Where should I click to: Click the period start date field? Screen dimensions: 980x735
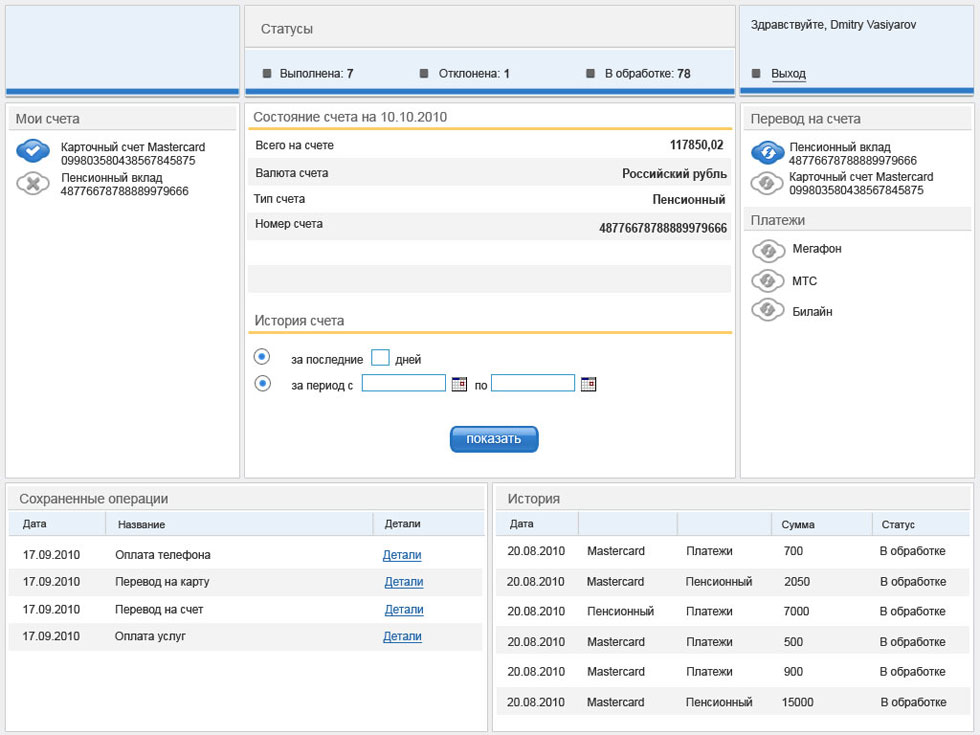click(404, 382)
